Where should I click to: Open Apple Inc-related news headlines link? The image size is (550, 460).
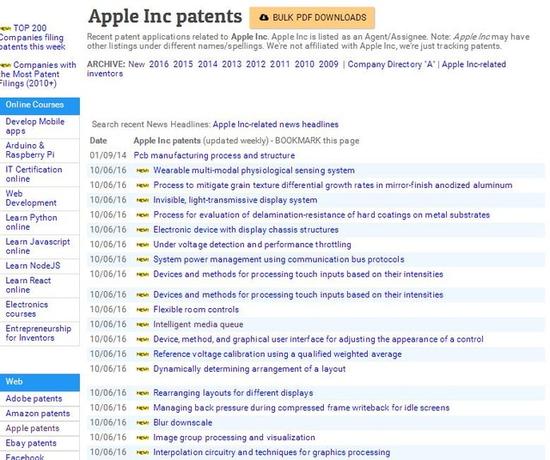point(275,124)
